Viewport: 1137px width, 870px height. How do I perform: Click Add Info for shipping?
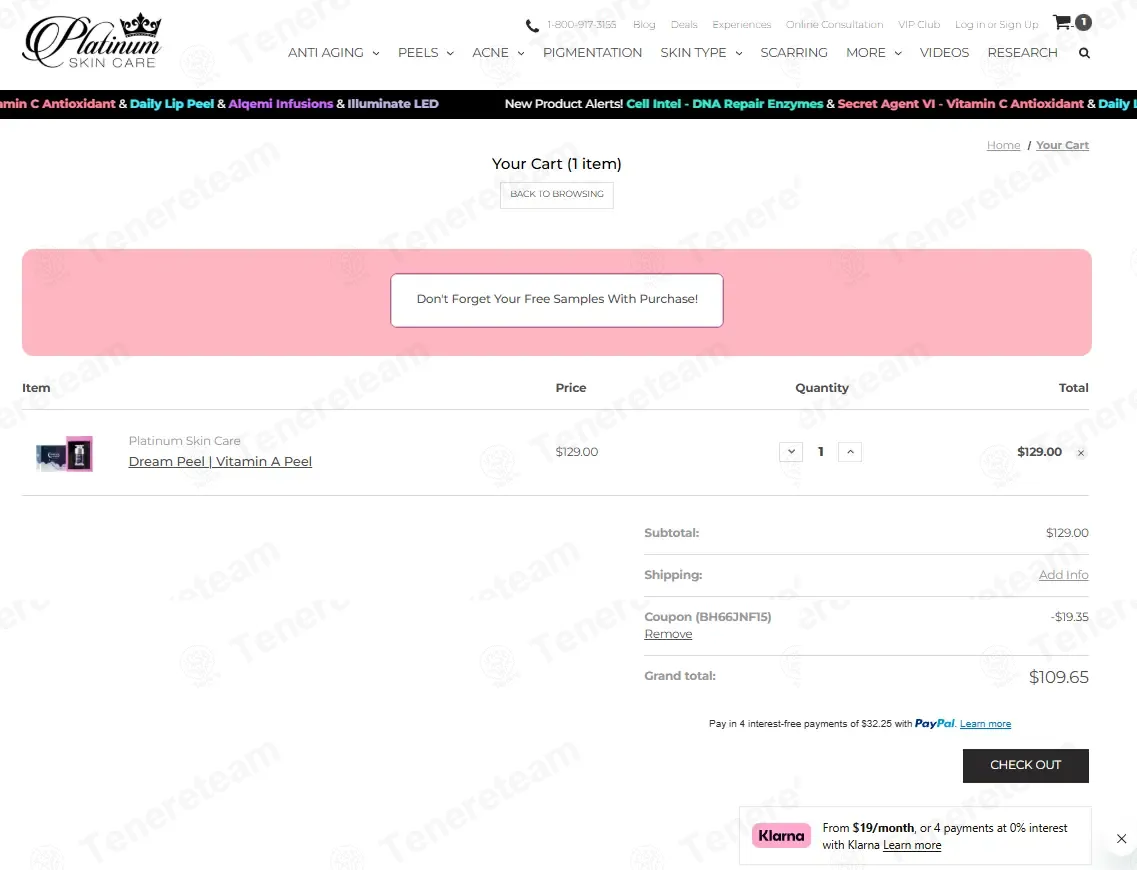[1063, 575]
